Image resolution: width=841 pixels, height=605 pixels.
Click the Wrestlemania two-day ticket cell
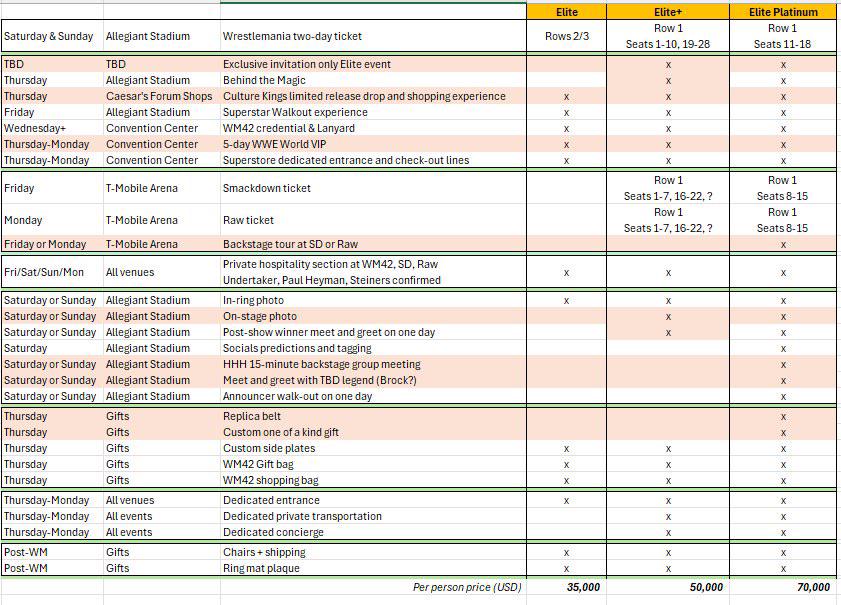[x=373, y=36]
